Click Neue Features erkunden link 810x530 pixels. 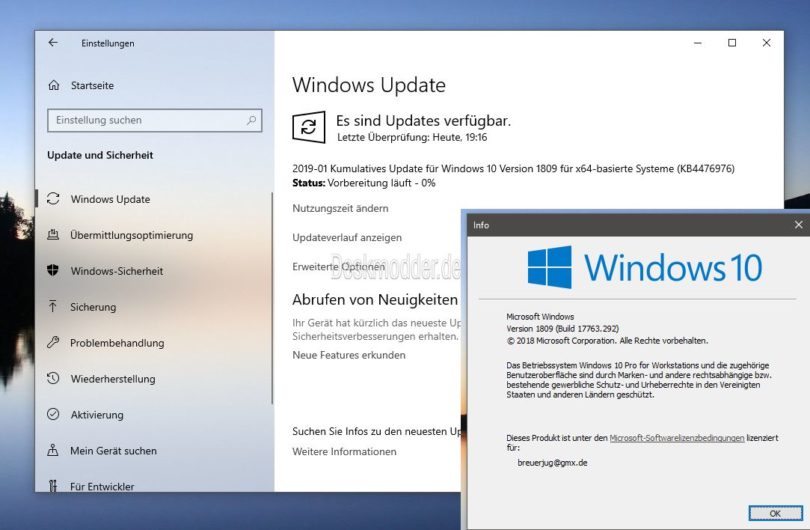coord(348,355)
